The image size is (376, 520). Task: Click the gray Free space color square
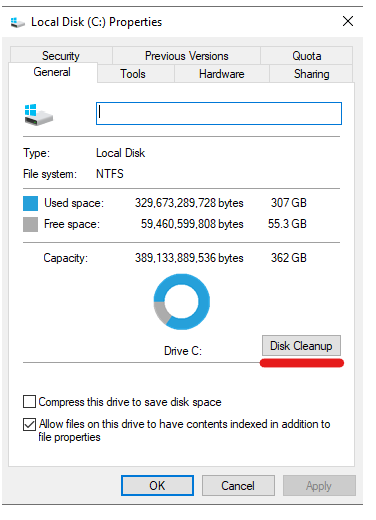click(x=30, y=224)
